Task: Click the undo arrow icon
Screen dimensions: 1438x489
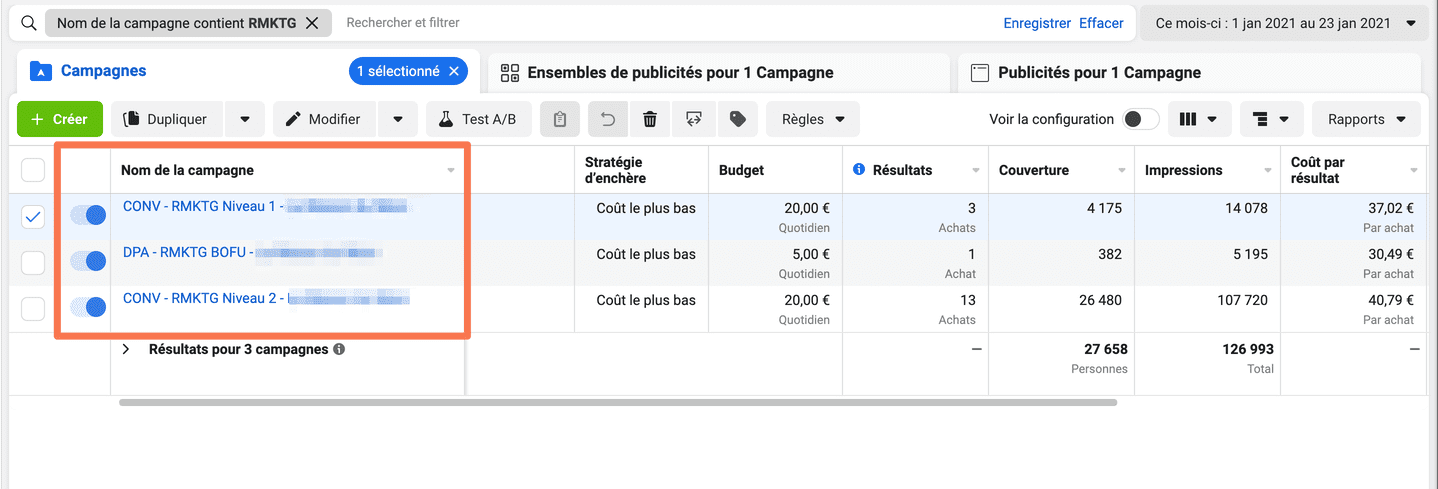Action: tap(607, 119)
